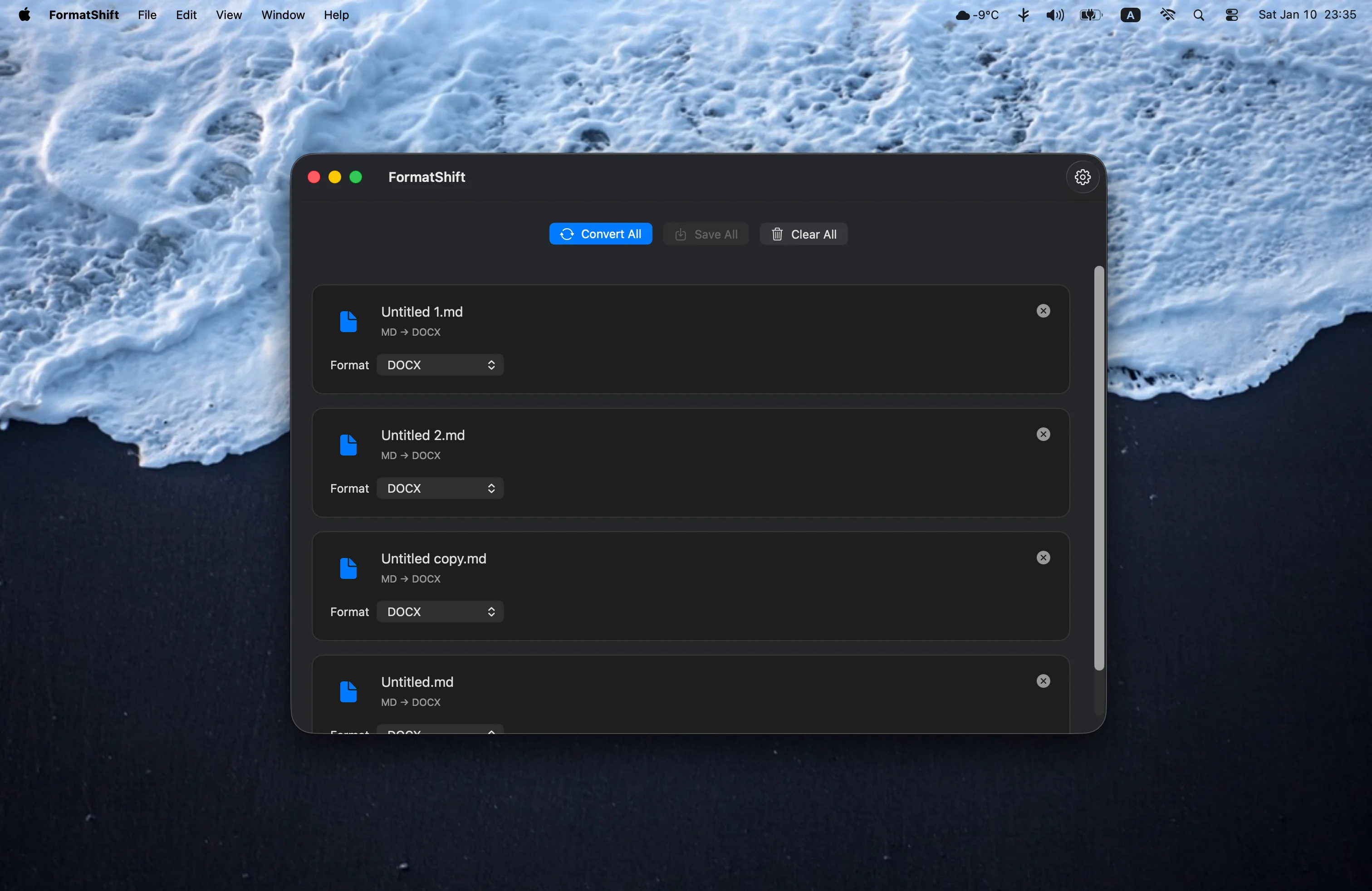Remove Untitled 1.md using its X icon
The width and height of the screenshot is (1372, 891).
click(x=1043, y=311)
